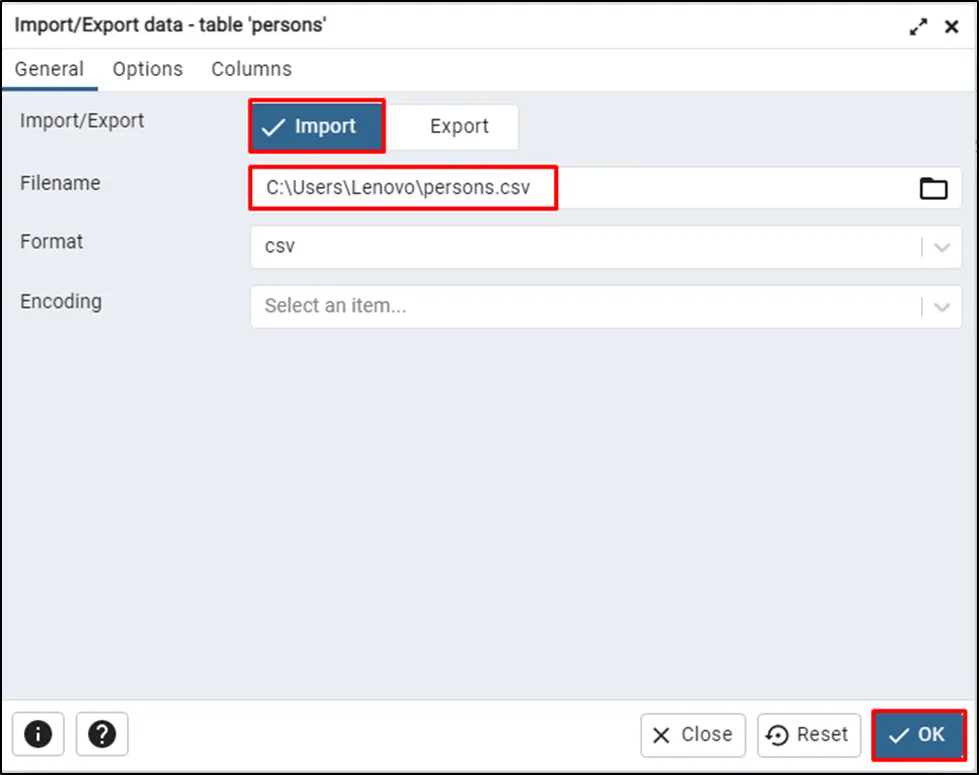The width and height of the screenshot is (979, 775).
Task: Open the info icon button
Action: tap(38, 735)
